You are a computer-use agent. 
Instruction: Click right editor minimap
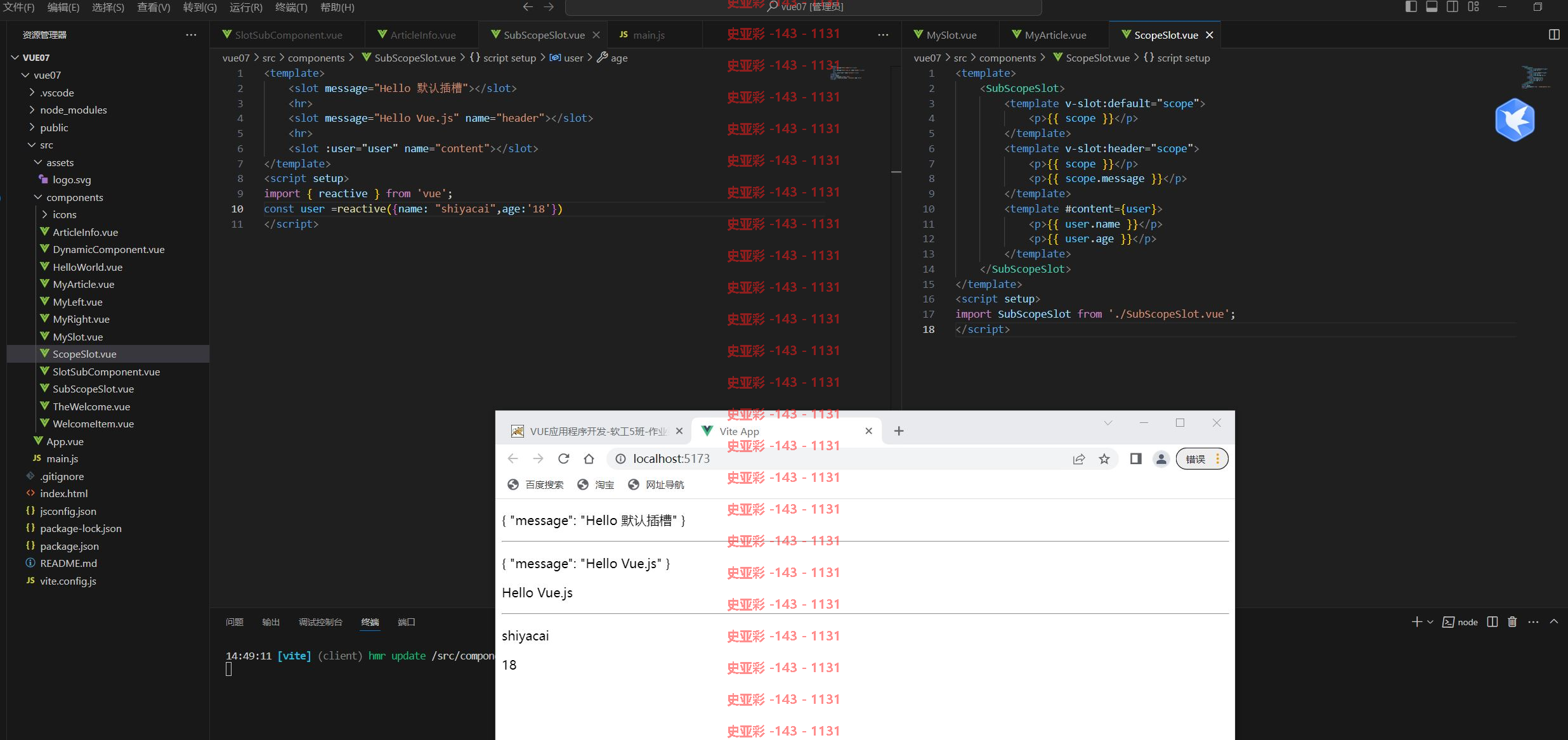point(1536,77)
